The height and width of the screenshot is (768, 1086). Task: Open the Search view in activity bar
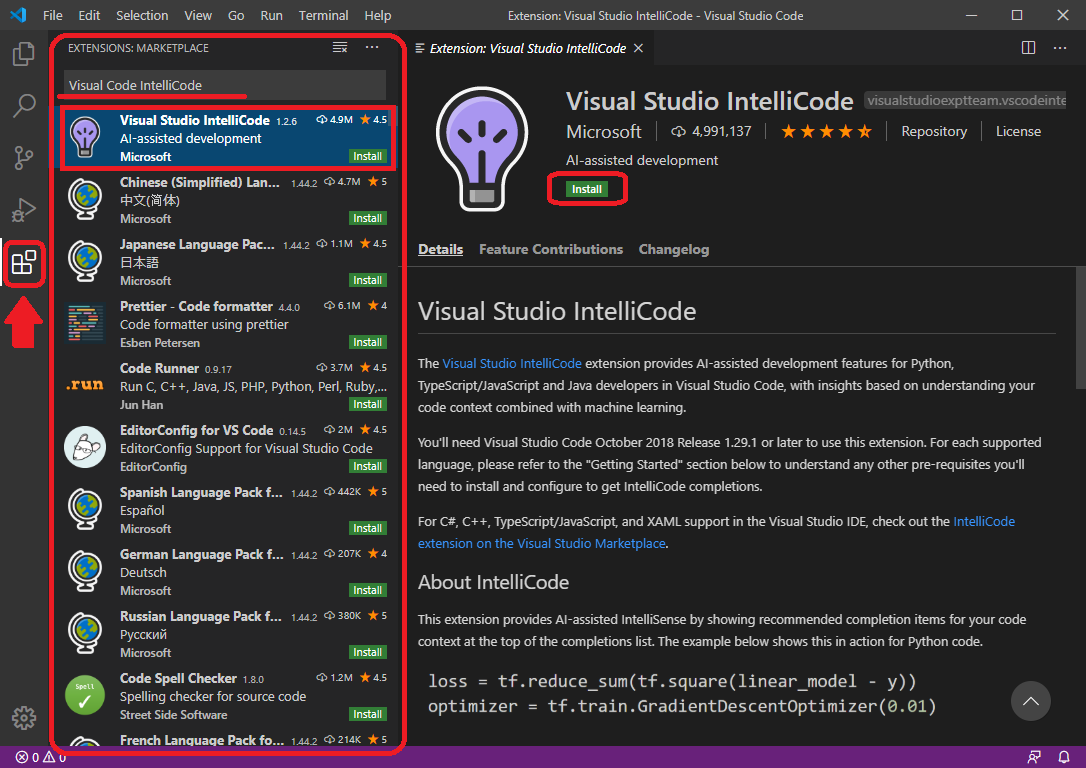click(x=24, y=106)
